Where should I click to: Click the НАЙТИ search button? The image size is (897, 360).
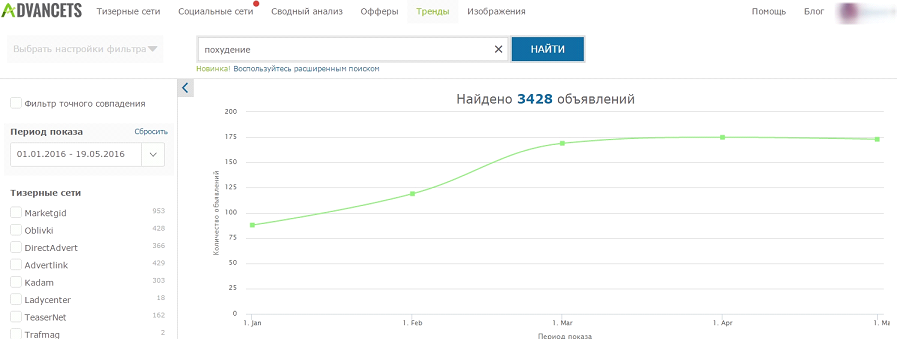tap(547, 49)
